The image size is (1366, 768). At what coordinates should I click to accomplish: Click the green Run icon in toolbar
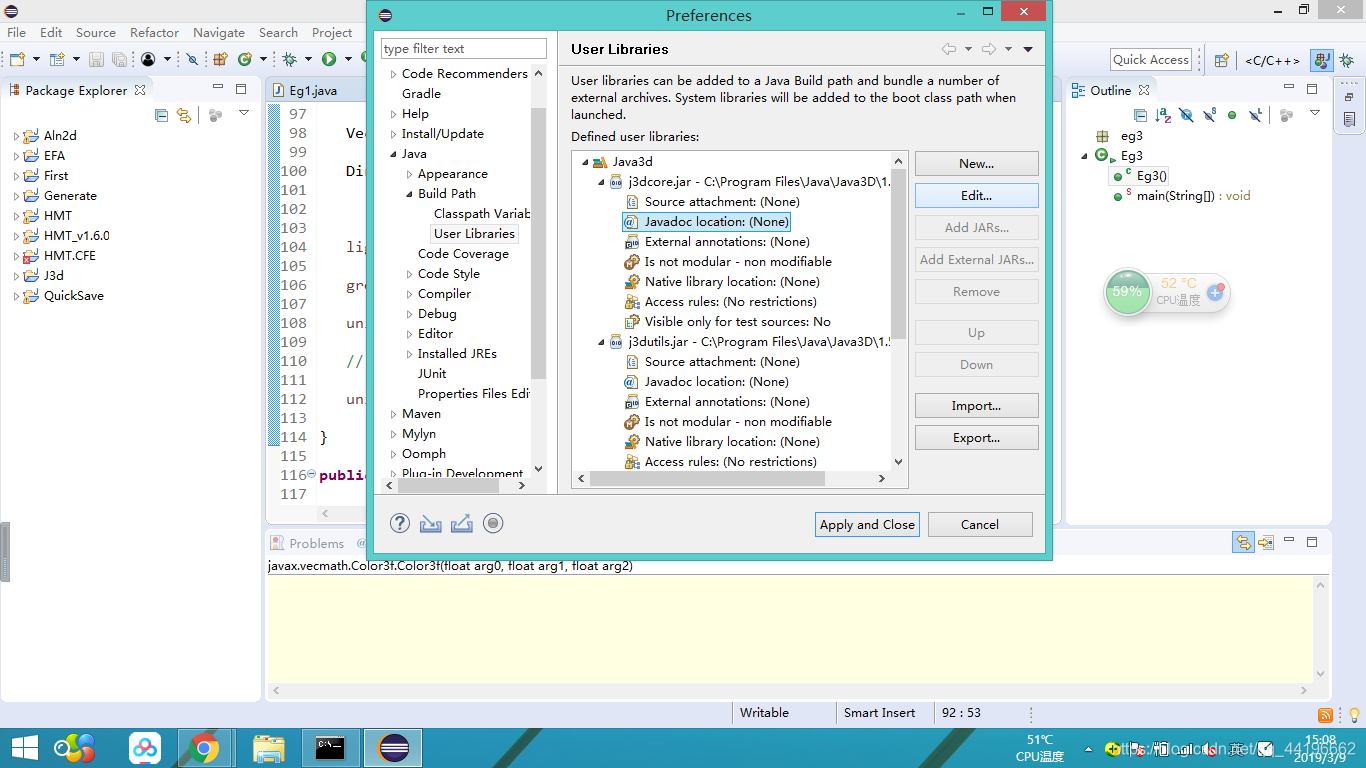click(328, 59)
